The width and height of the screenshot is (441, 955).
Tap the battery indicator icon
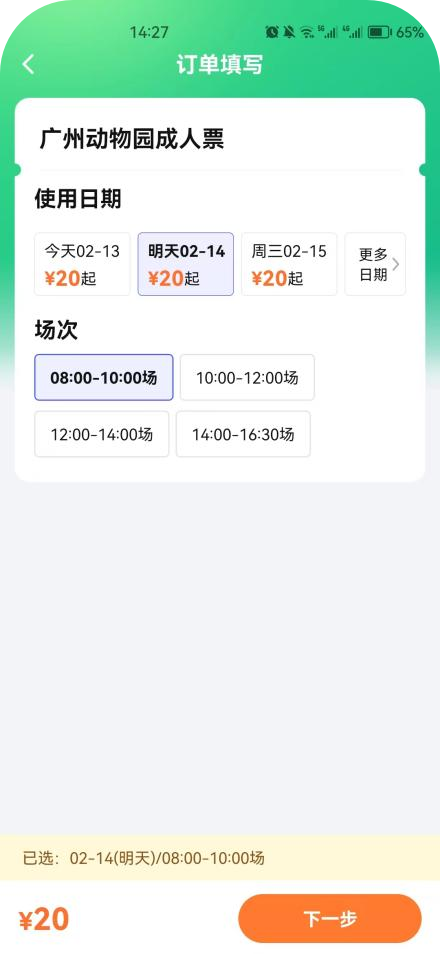pyautogui.click(x=379, y=32)
